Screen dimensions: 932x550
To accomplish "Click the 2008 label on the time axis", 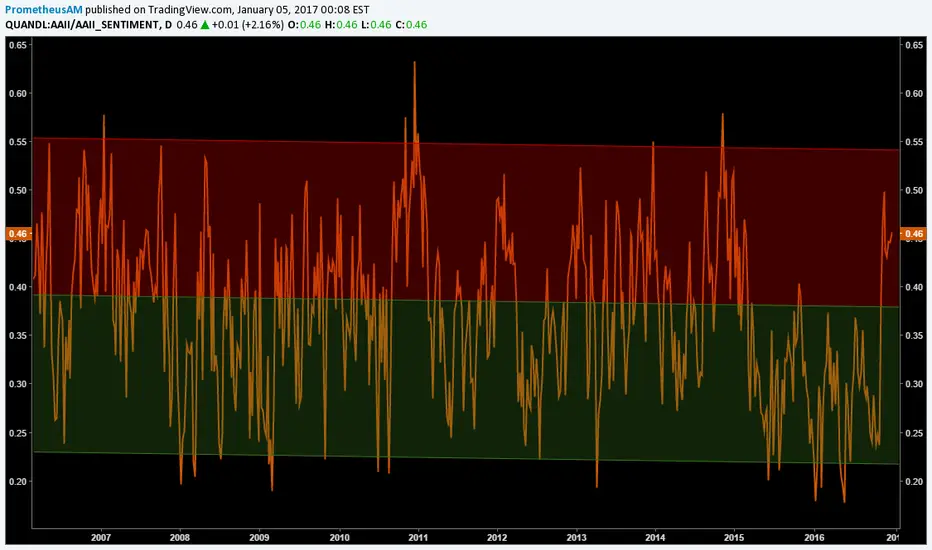I will [180, 538].
